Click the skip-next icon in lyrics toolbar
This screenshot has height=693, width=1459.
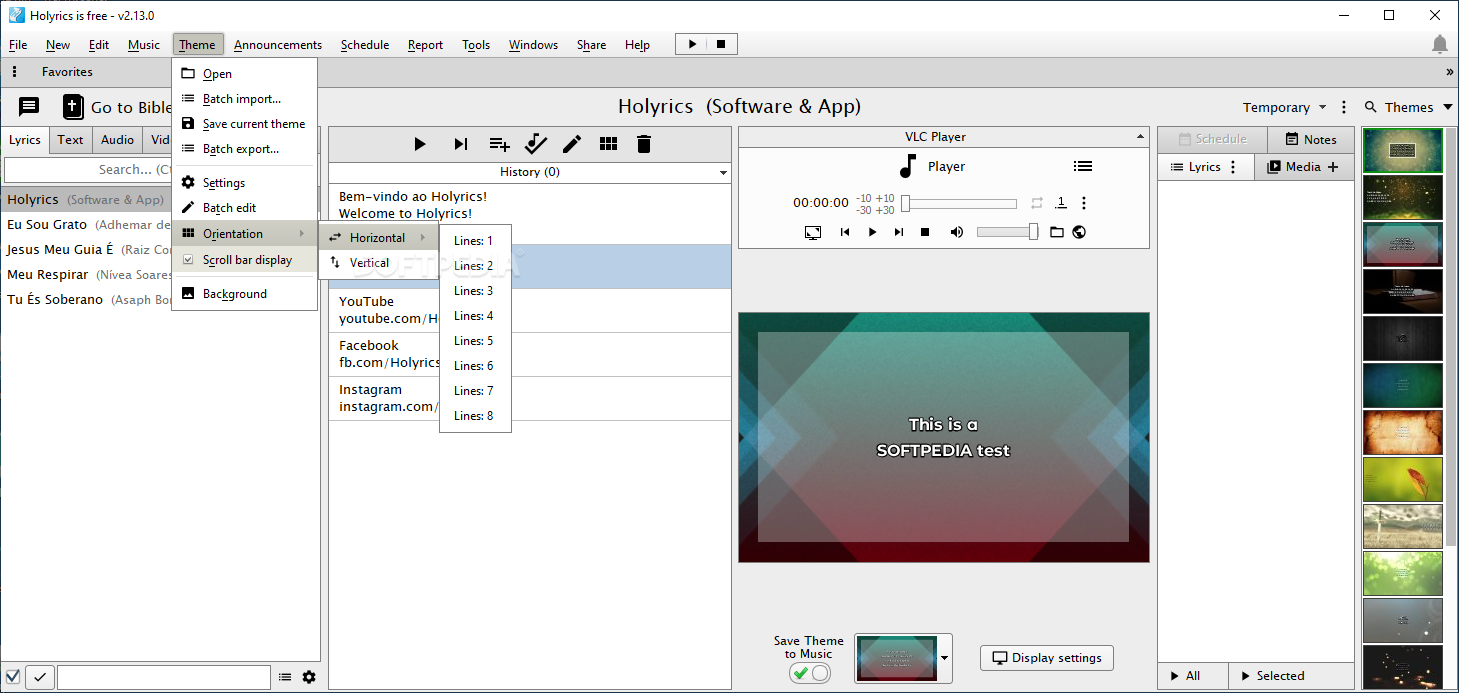click(x=460, y=144)
